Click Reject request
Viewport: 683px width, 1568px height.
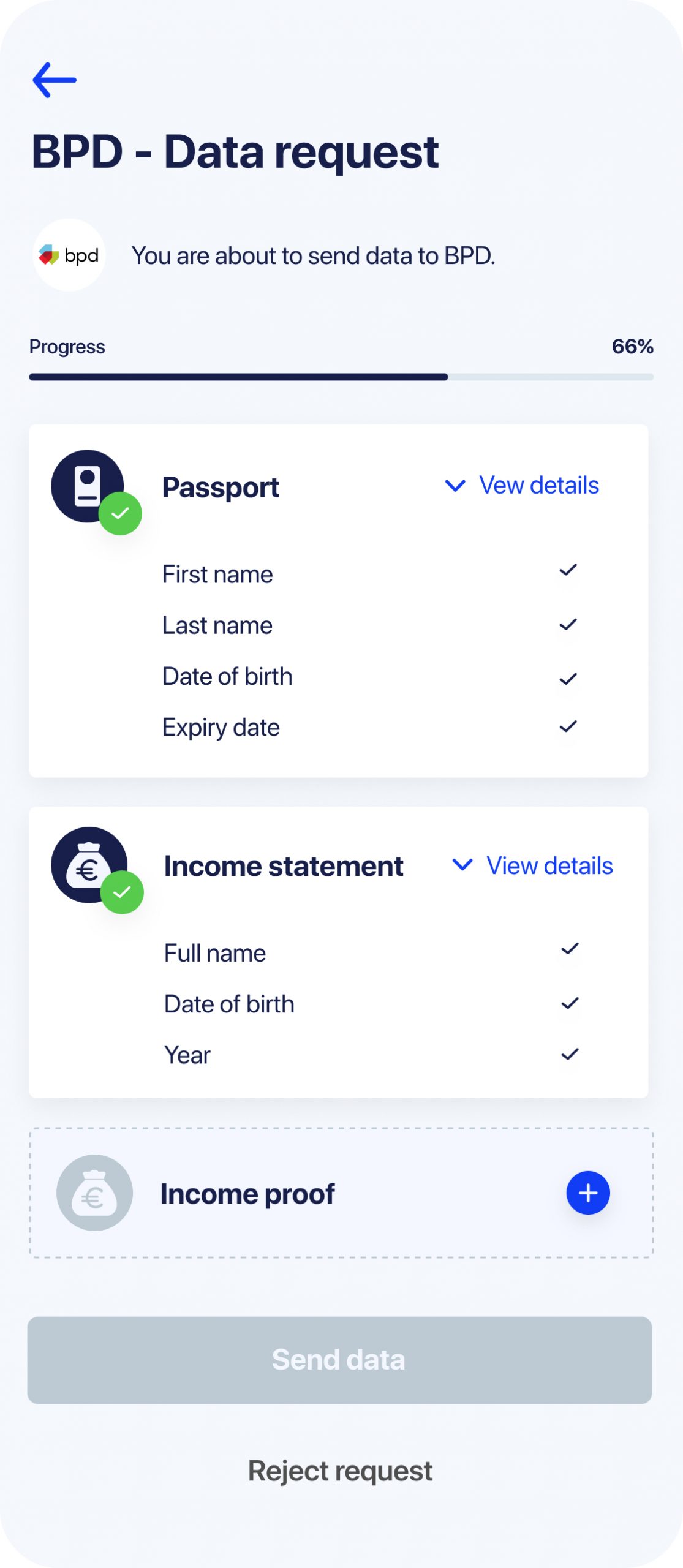(340, 1470)
